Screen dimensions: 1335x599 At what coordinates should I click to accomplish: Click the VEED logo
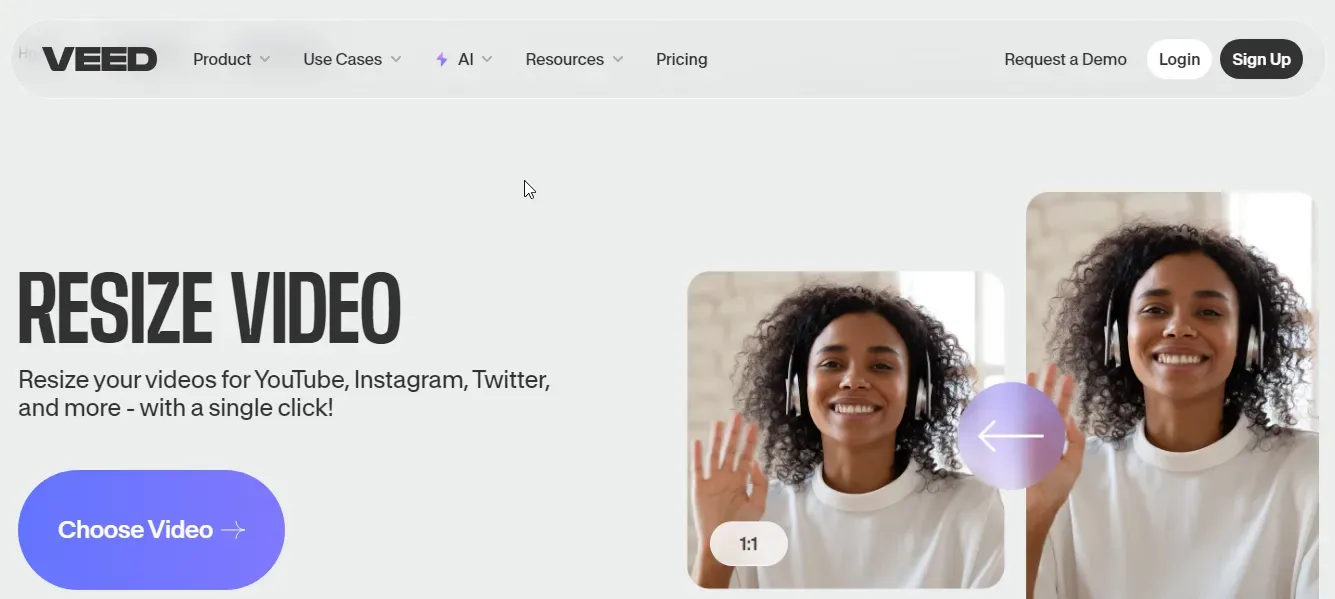99,59
